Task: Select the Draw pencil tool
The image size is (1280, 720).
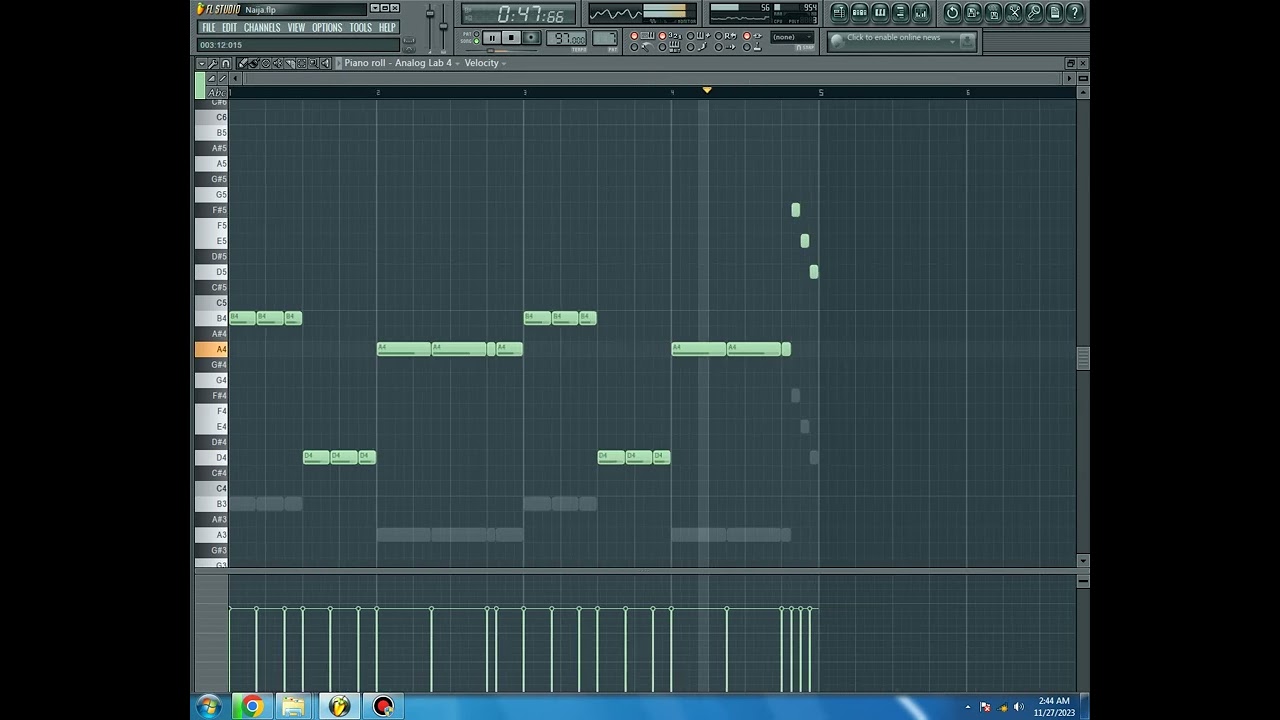Action: point(243,63)
